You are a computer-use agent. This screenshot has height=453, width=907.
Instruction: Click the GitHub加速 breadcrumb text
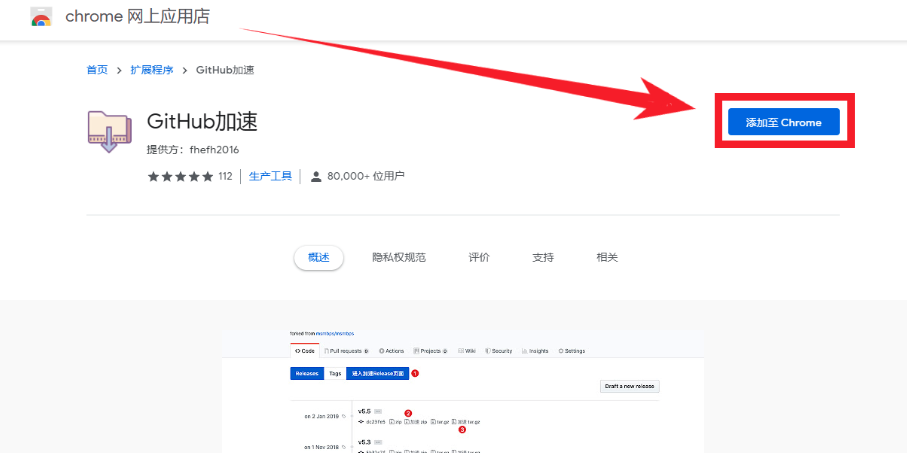point(226,70)
